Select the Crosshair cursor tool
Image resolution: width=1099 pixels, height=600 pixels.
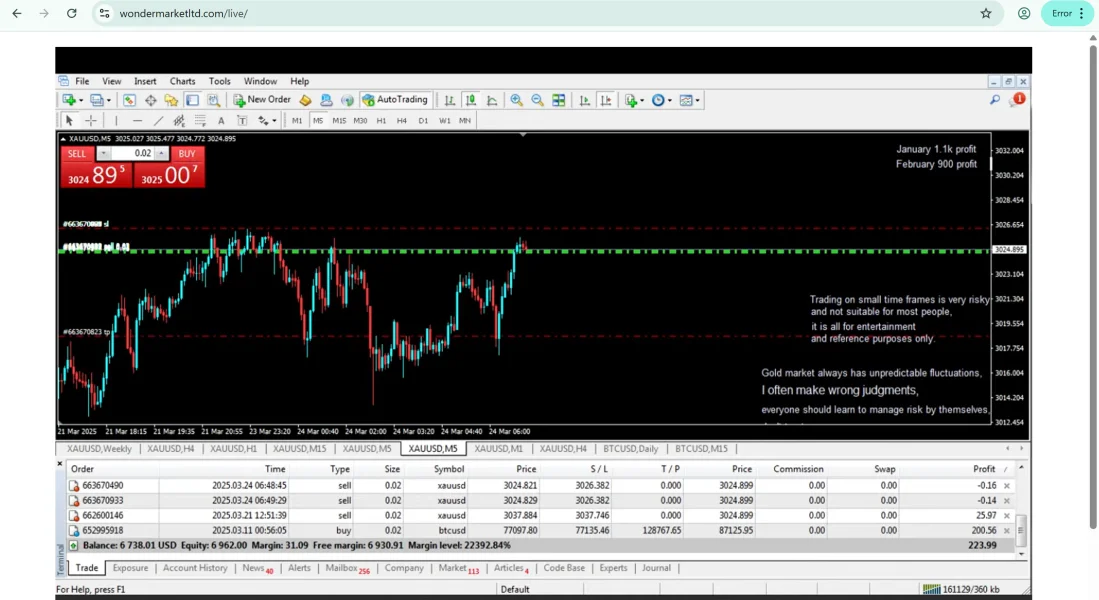[91, 120]
